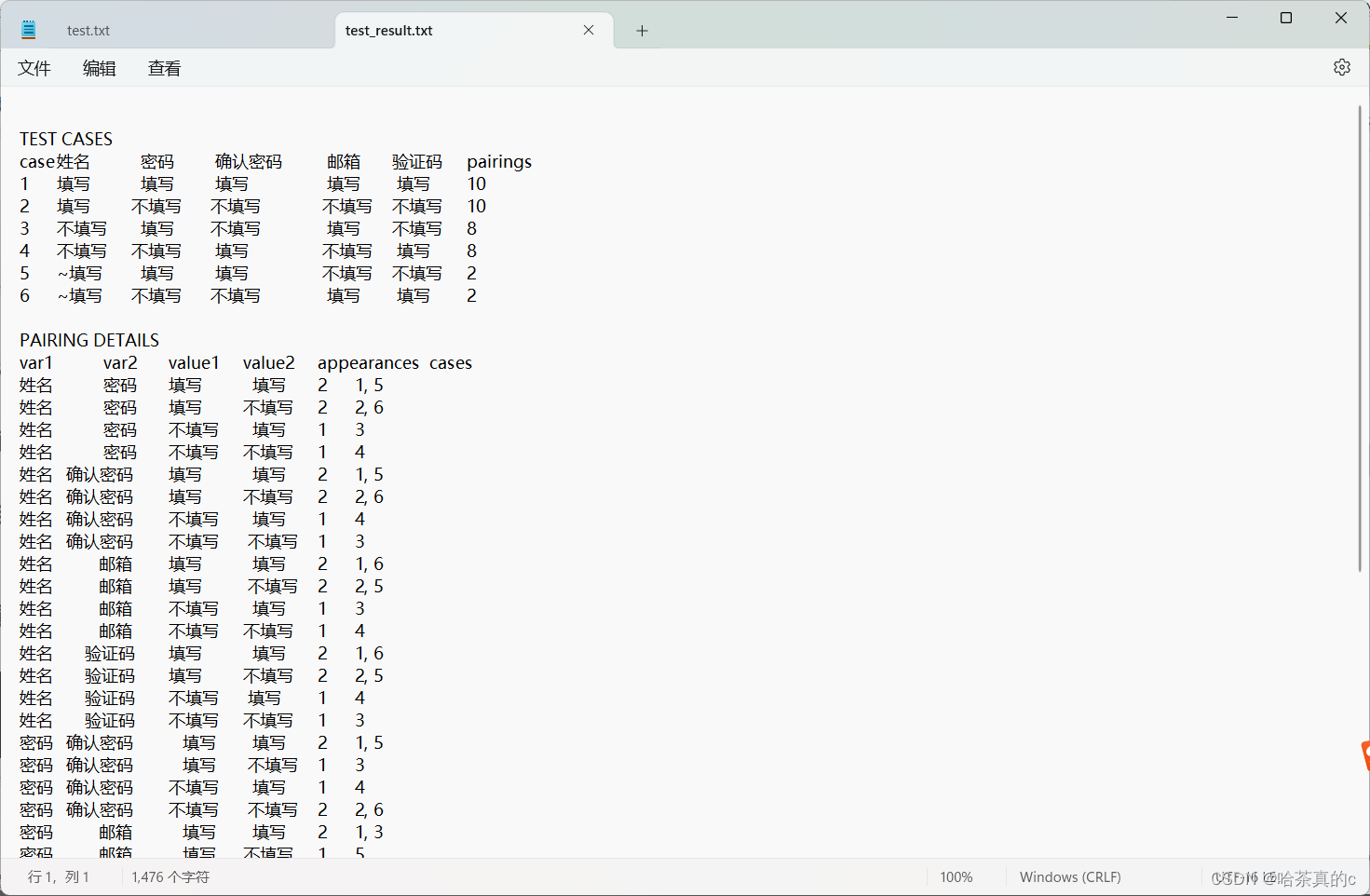
Task: Switch to the test.txt tab
Action: click(x=88, y=31)
